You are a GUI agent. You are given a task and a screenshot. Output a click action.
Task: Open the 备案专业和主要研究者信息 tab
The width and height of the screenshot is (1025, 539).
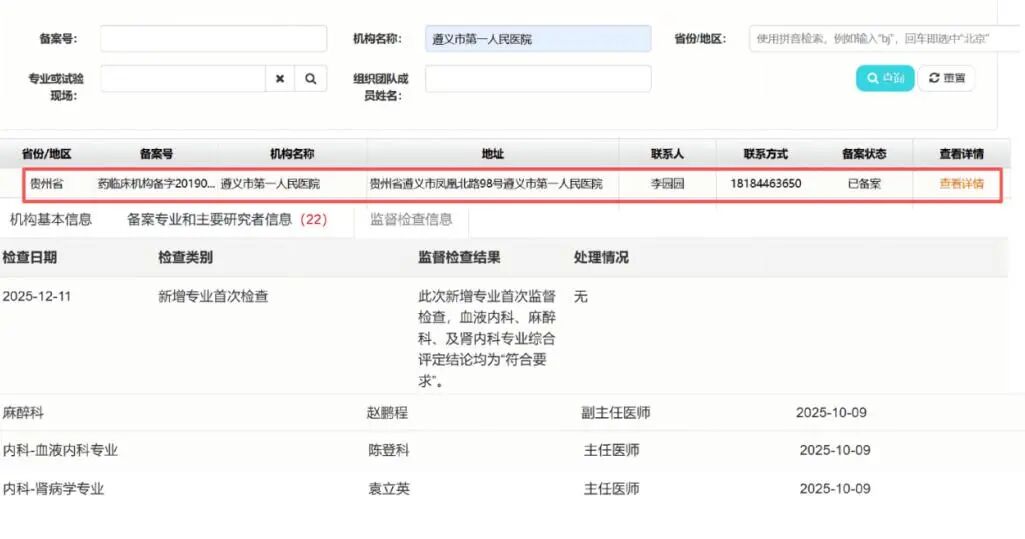pyautogui.click(x=226, y=219)
